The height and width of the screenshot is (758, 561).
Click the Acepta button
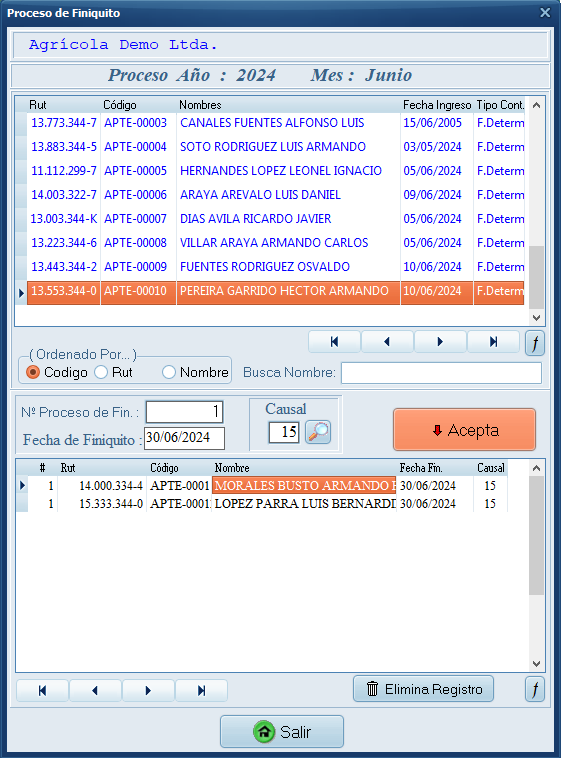464,430
